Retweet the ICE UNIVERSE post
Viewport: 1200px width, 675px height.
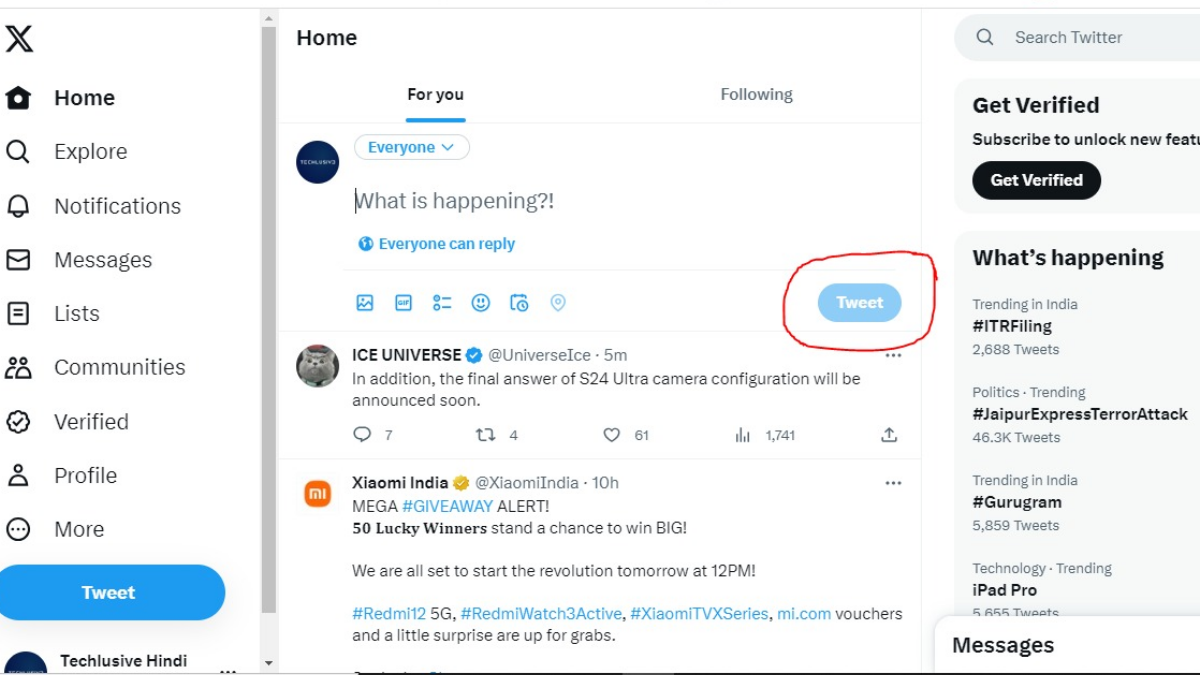coord(485,435)
